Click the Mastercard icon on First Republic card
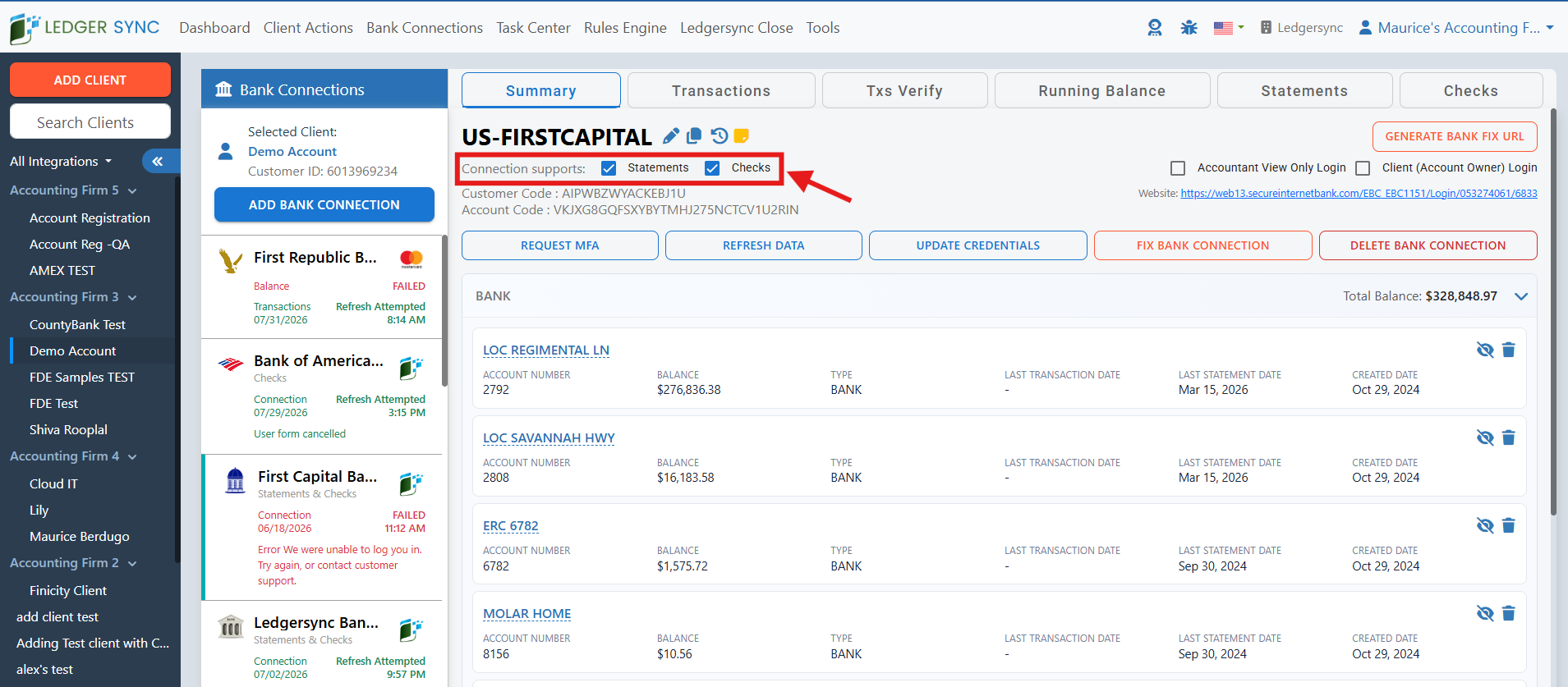This screenshot has width=1568, height=687. coord(412,259)
